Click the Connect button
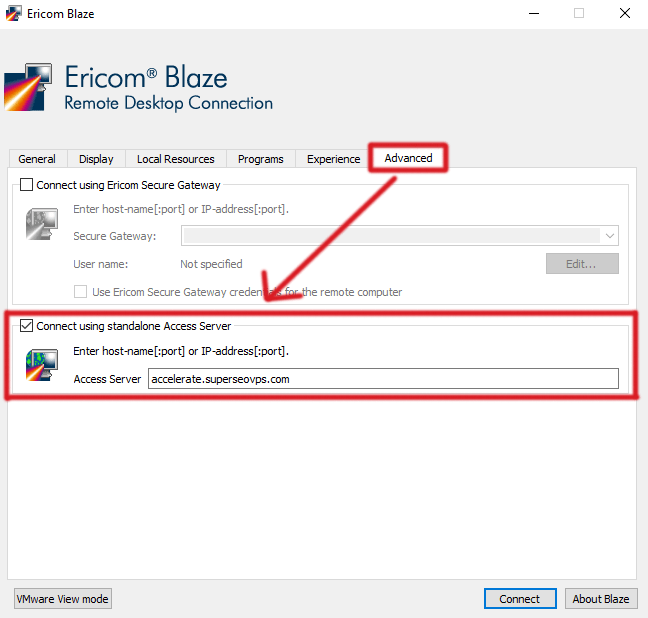 click(x=520, y=599)
